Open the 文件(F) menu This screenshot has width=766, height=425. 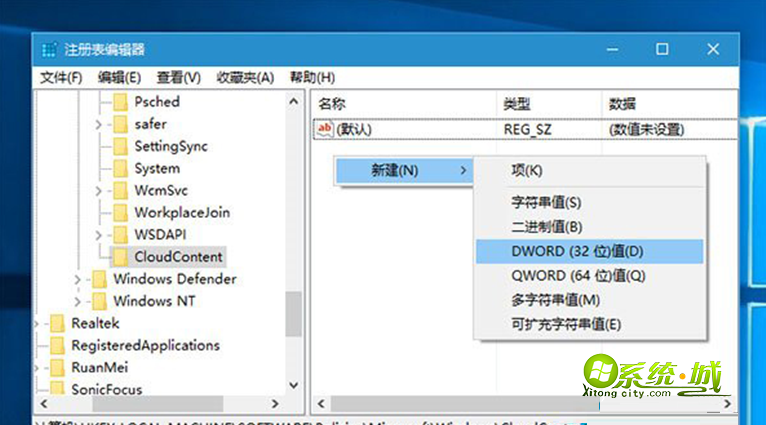(x=61, y=77)
